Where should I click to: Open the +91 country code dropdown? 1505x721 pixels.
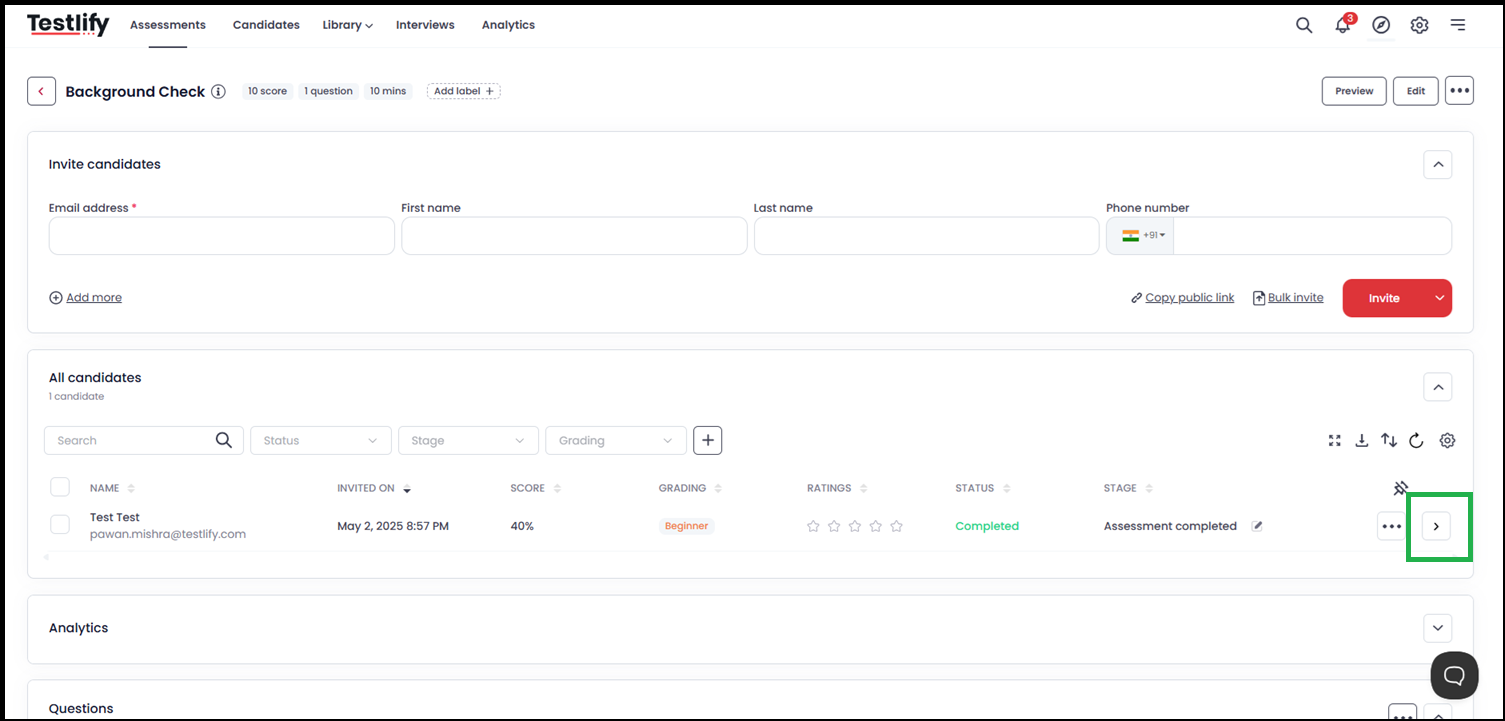(1141, 235)
